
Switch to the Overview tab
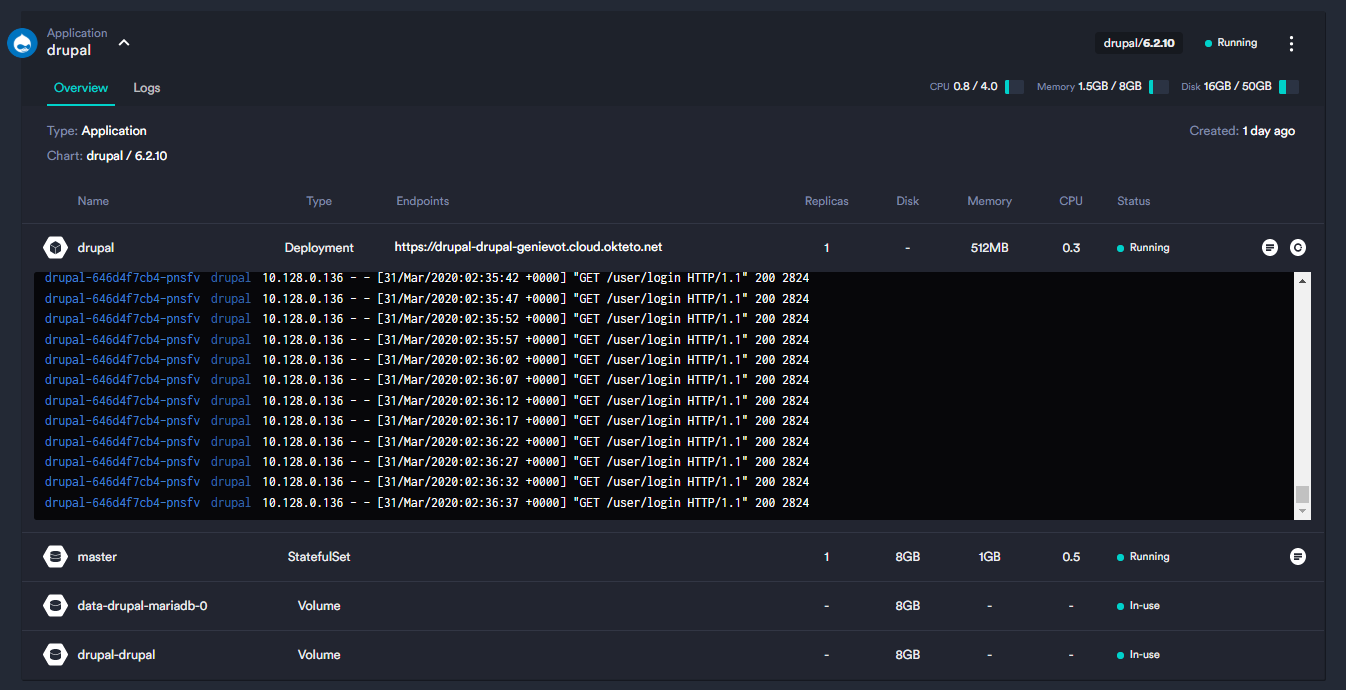pyautogui.click(x=81, y=88)
